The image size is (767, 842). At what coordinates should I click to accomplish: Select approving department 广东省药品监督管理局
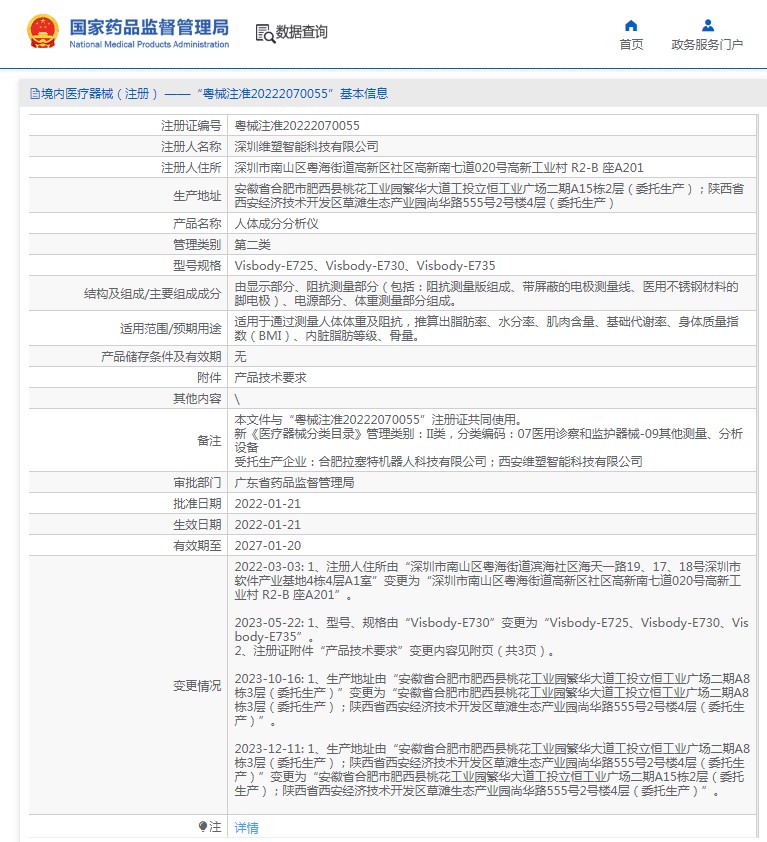294,482
